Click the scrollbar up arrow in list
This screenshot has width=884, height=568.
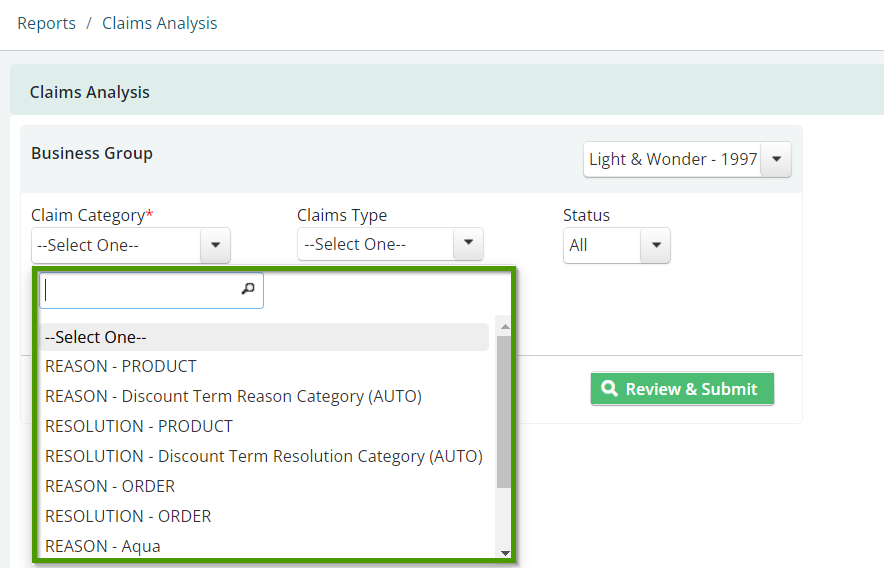505,327
